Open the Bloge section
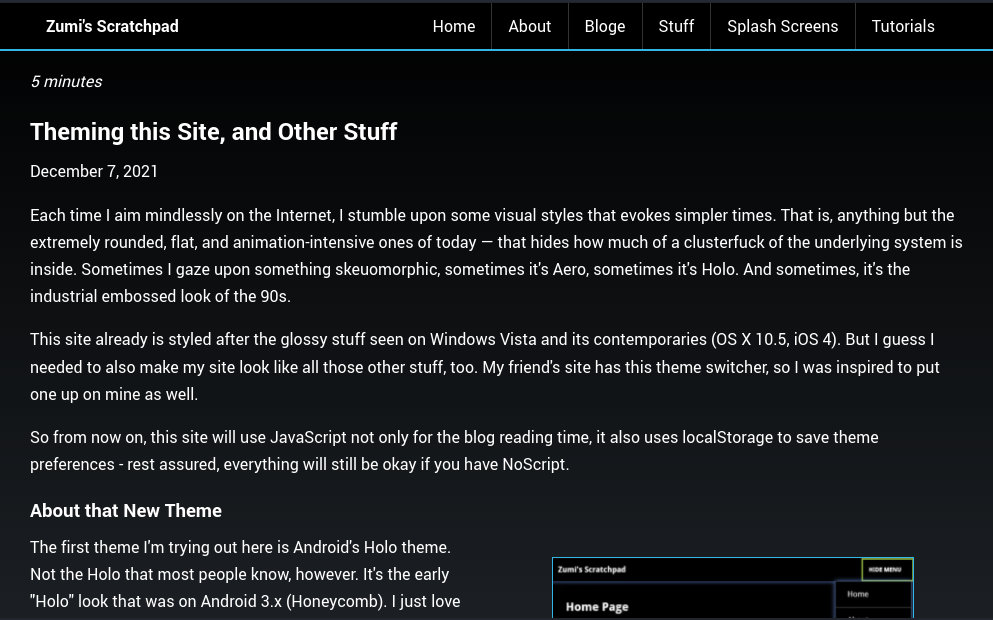This screenshot has height=620, width=993. [605, 26]
